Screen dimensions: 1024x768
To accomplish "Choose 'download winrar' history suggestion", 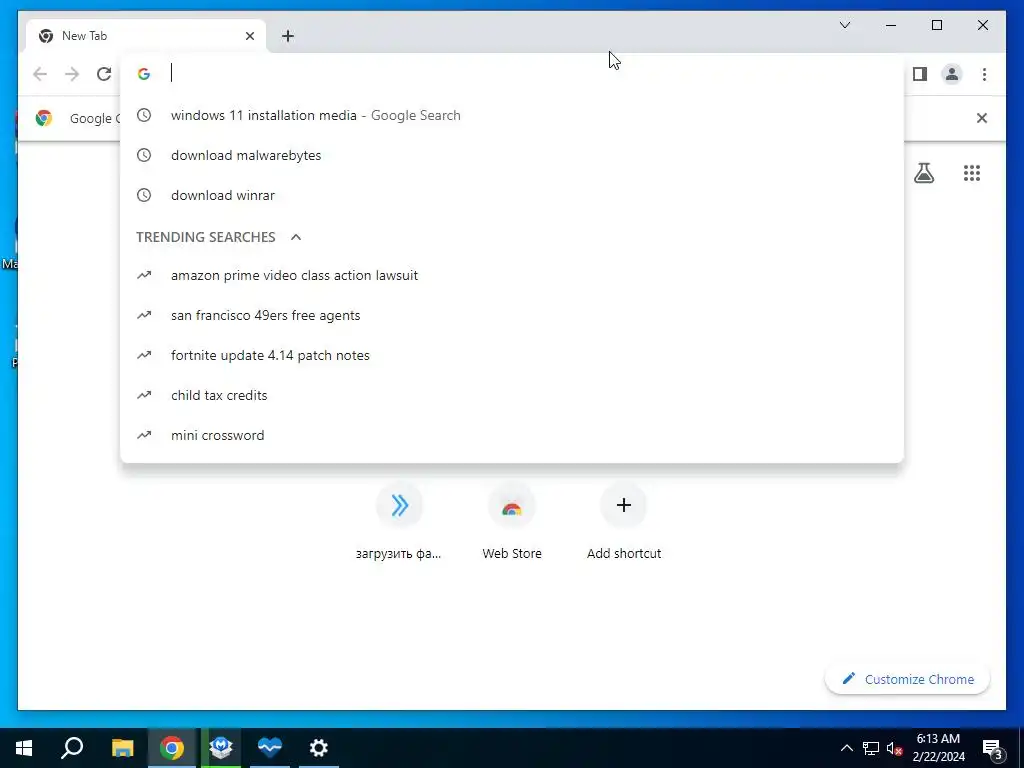I will [x=512, y=195].
